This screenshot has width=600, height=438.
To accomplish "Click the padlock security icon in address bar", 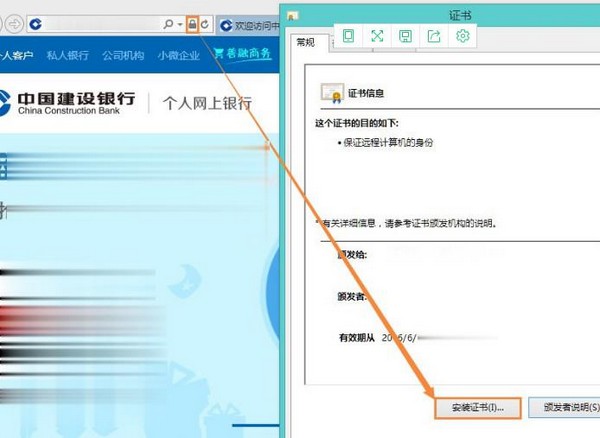I will click(x=193, y=23).
